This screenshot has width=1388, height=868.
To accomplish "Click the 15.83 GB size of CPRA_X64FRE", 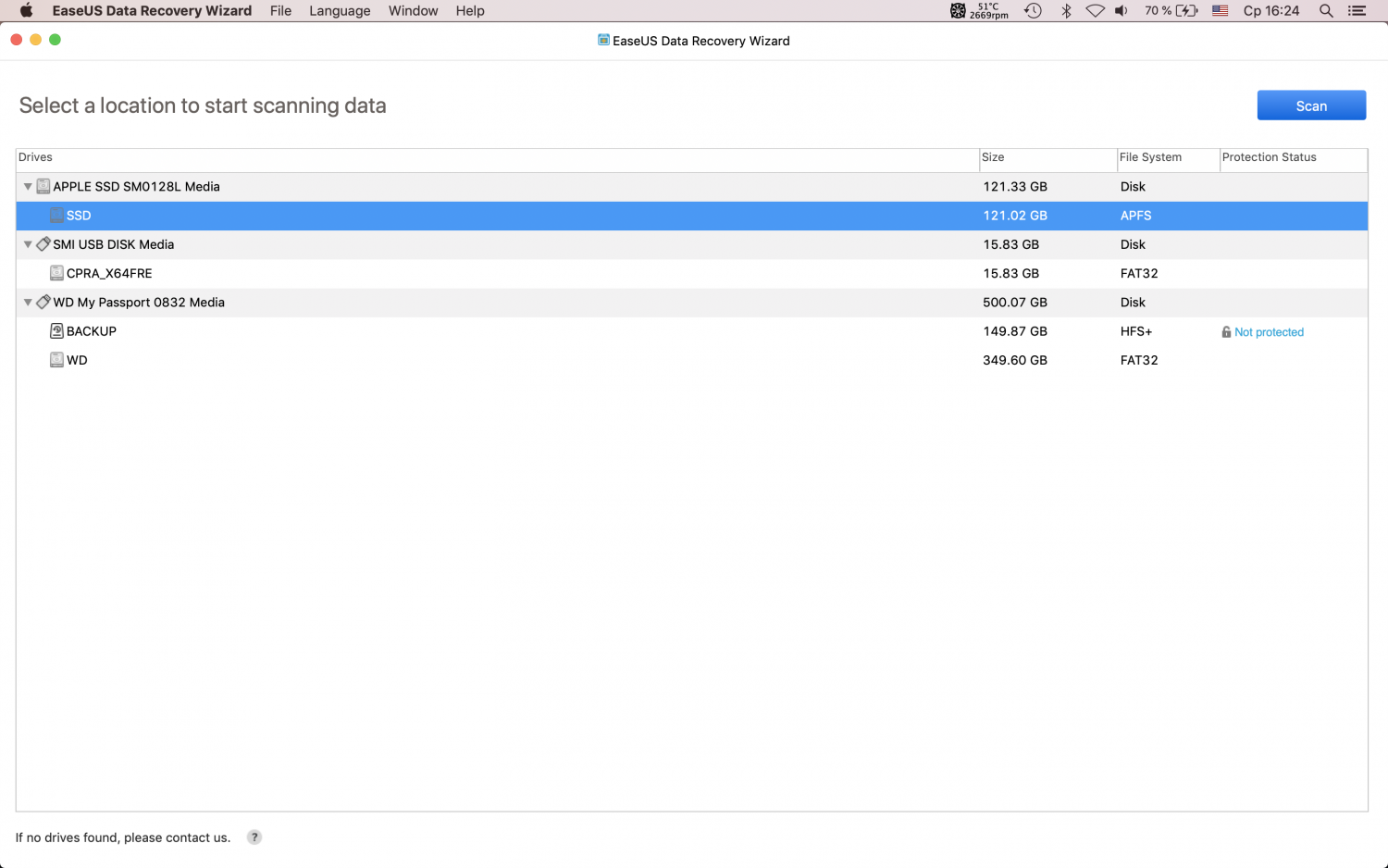I will point(1011,274).
